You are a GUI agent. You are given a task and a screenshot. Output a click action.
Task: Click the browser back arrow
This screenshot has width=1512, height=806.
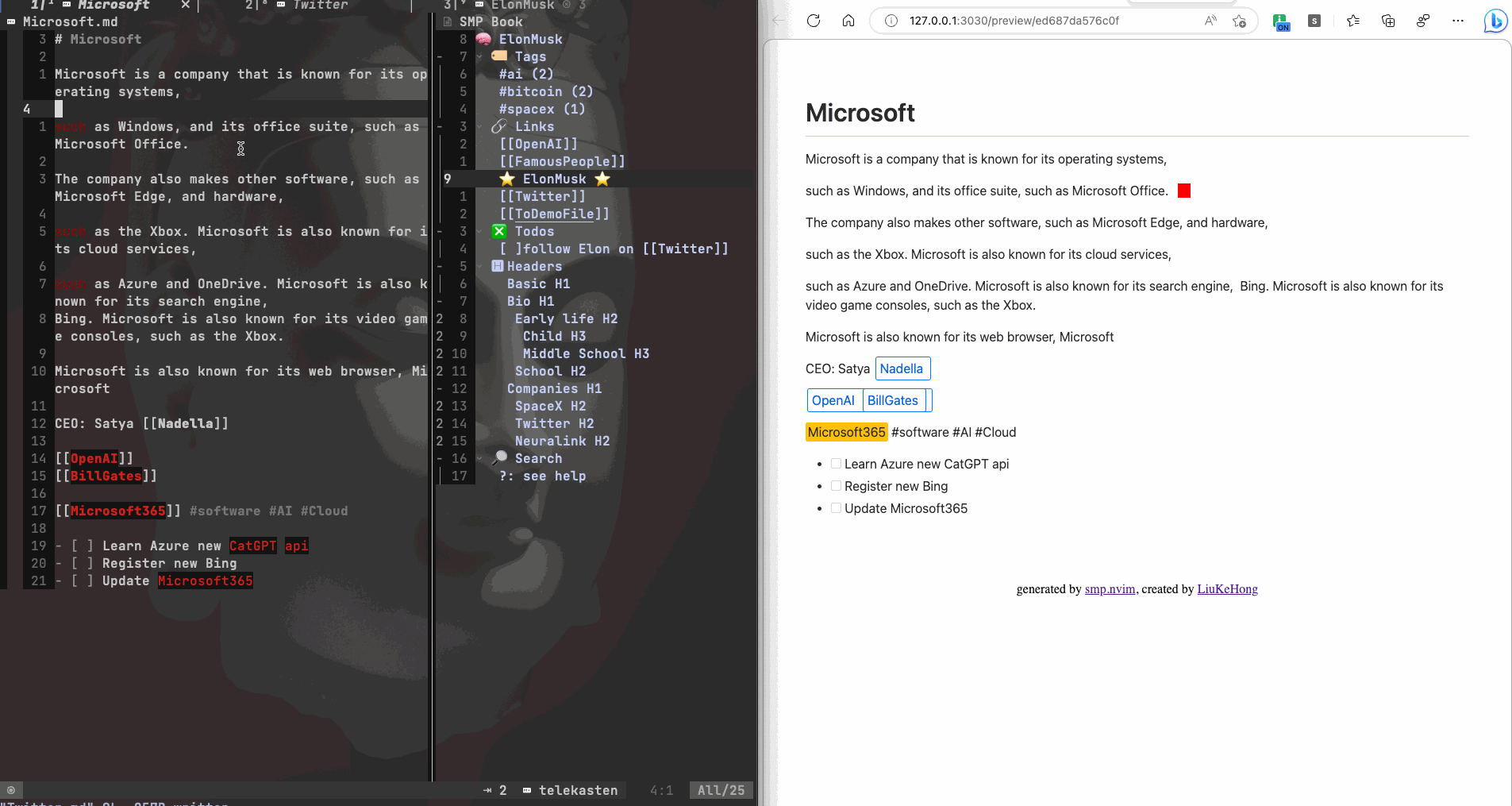(779, 21)
